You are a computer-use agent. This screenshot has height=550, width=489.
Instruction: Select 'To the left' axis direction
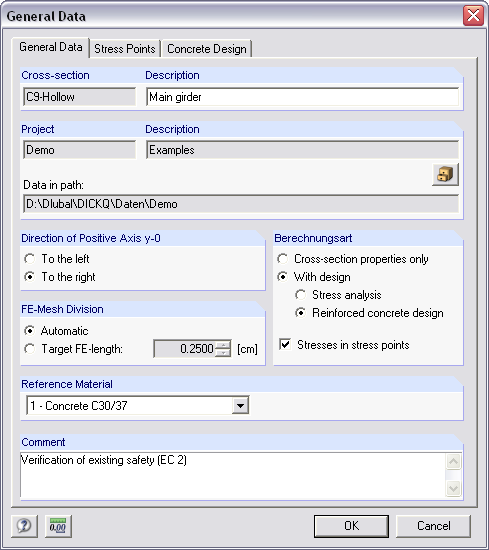pyautogui.click(x=29, y=259)
